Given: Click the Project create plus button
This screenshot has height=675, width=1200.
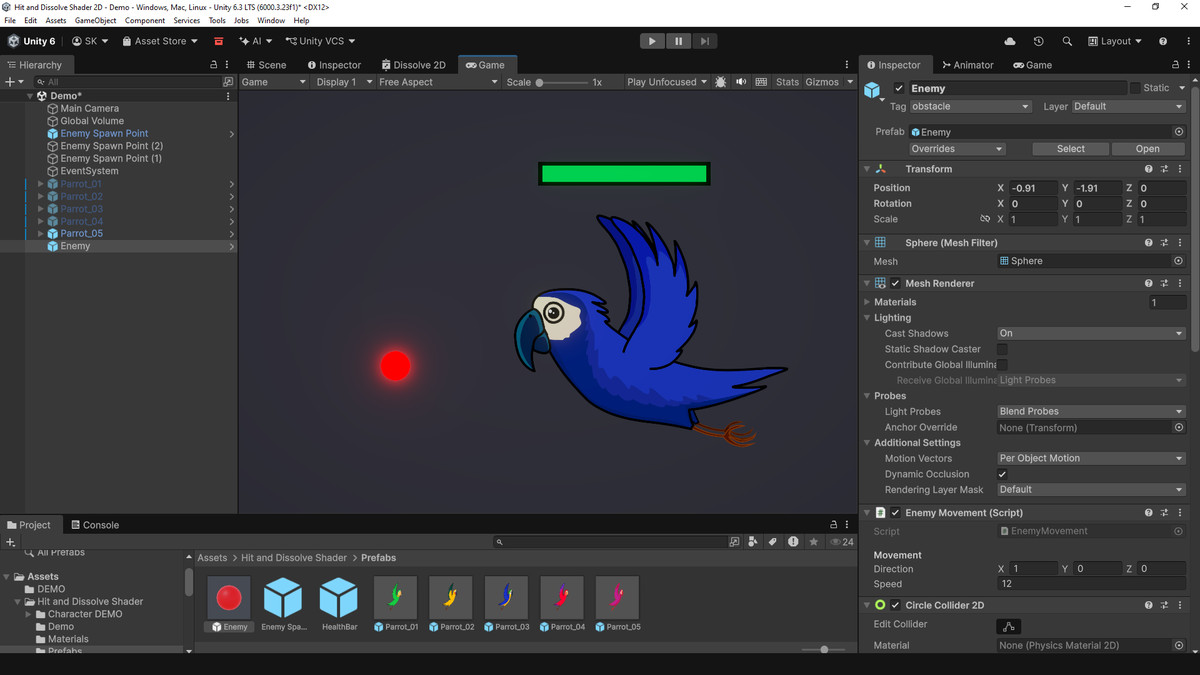Looking at the screenshot, I should pos(10,542).
